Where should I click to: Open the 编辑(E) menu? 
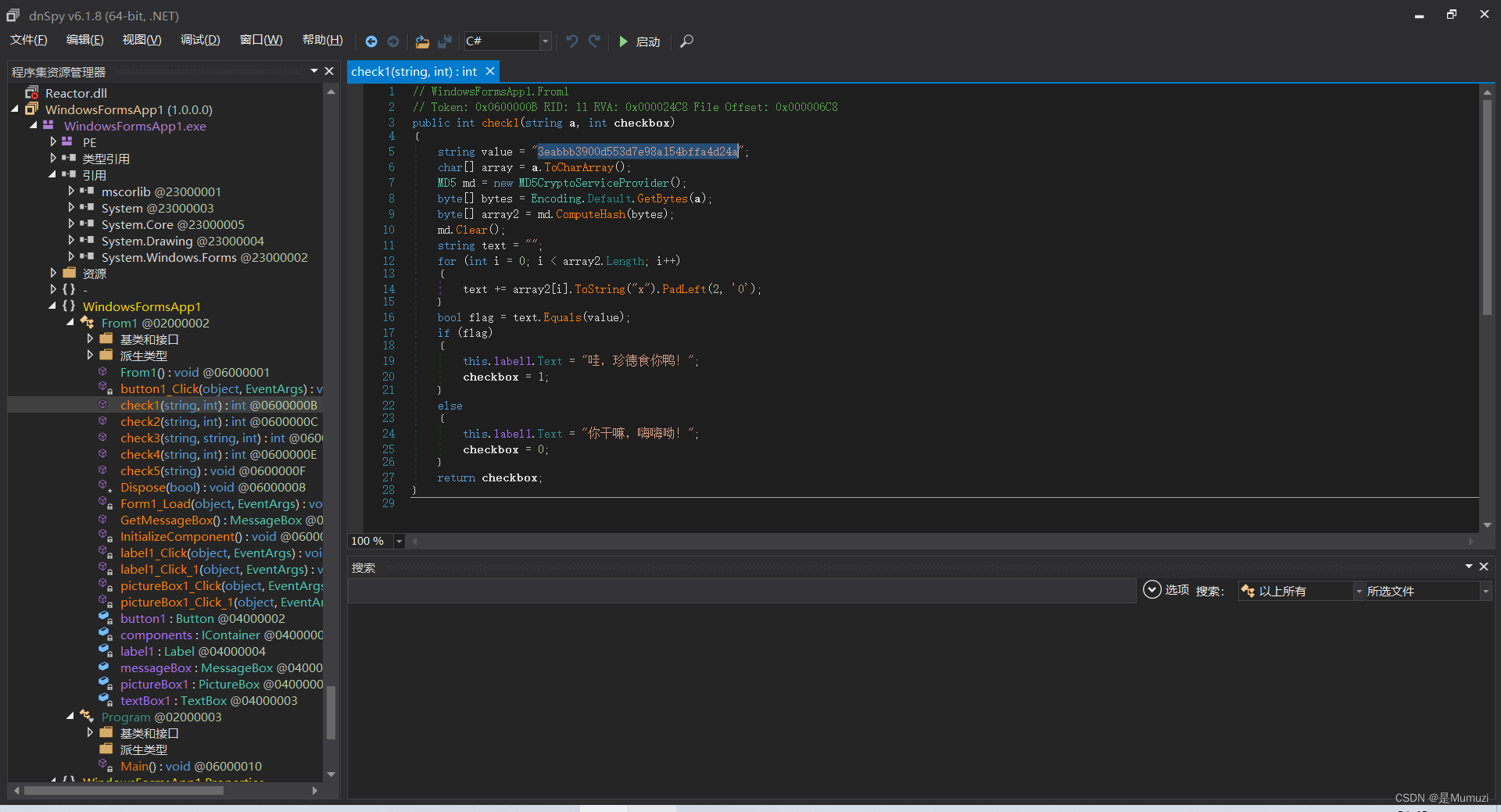pos(84,40)
